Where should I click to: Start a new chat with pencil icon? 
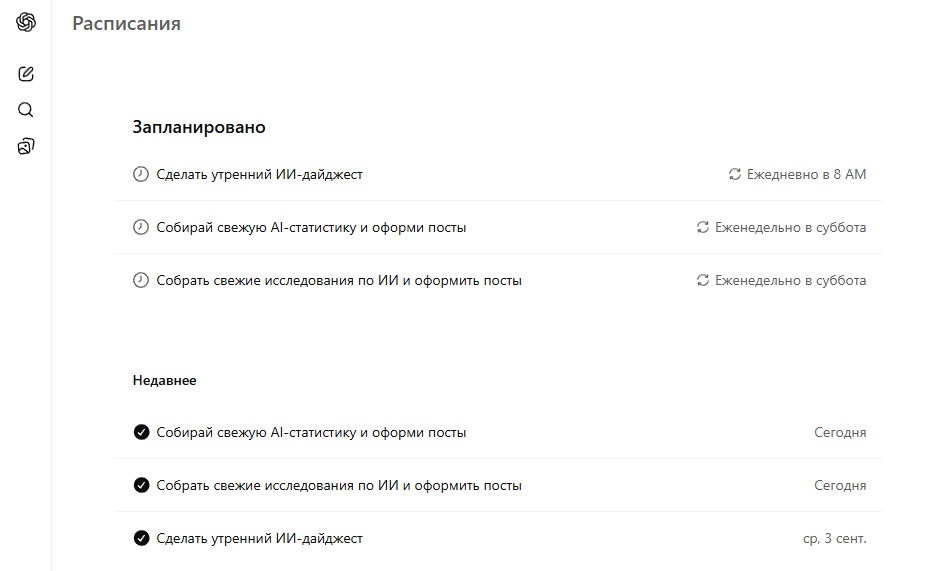pyautogui.click(x=26, y=73)
